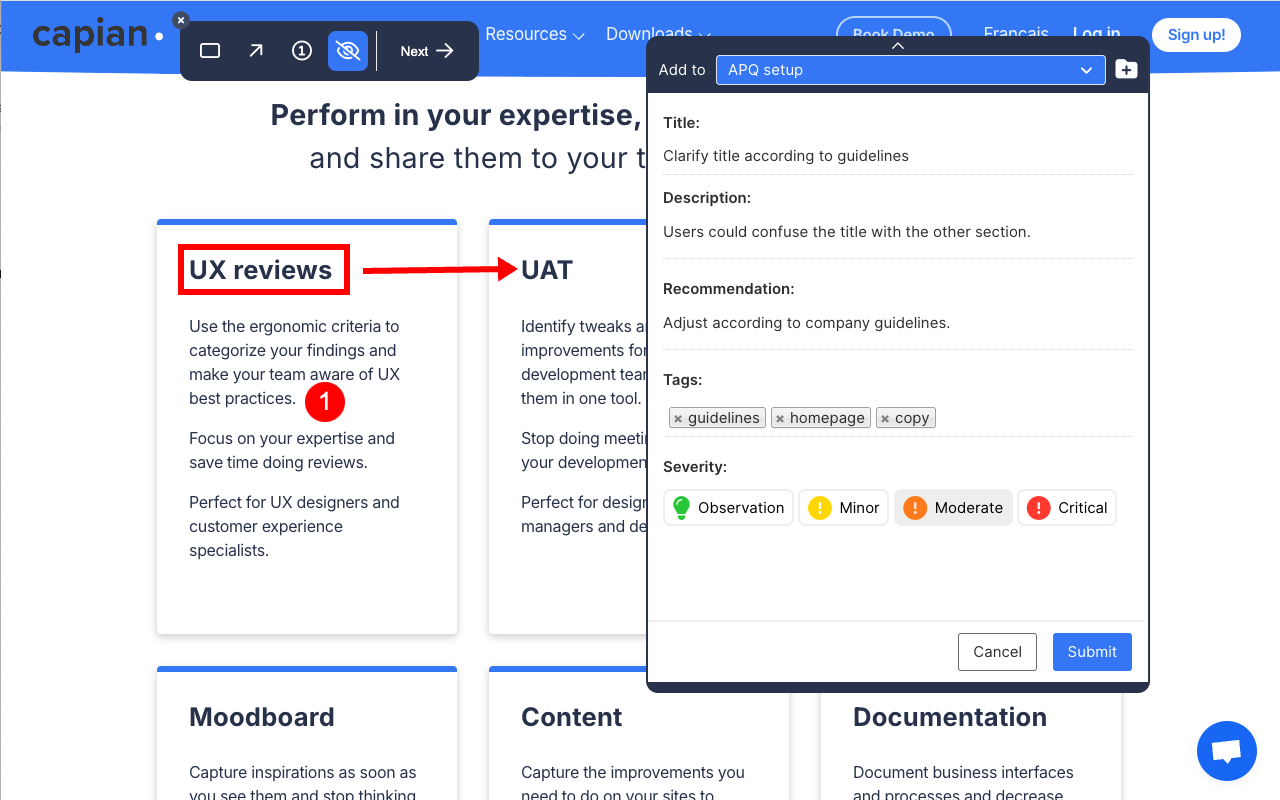Mark the severity as Critical
The width and height of the screenshot is (1280, 800).
(1067, 508)
